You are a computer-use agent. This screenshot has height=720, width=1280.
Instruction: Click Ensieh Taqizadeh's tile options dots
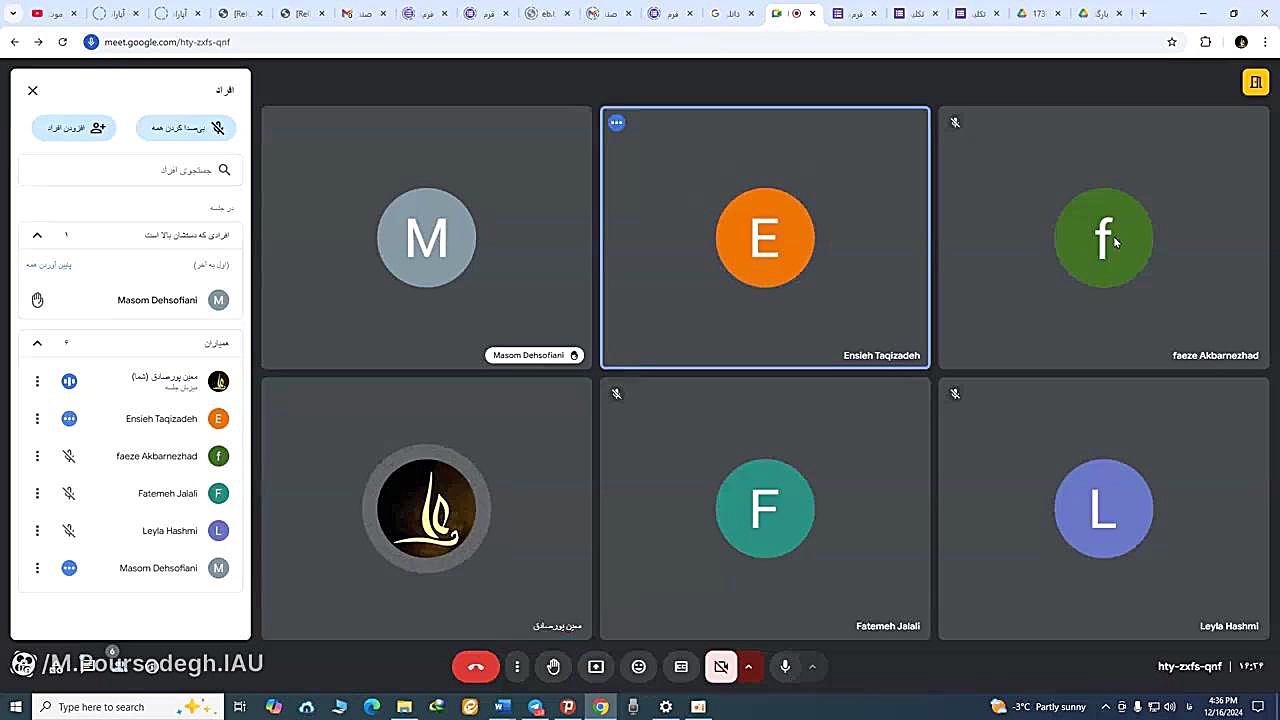point(617,123)
